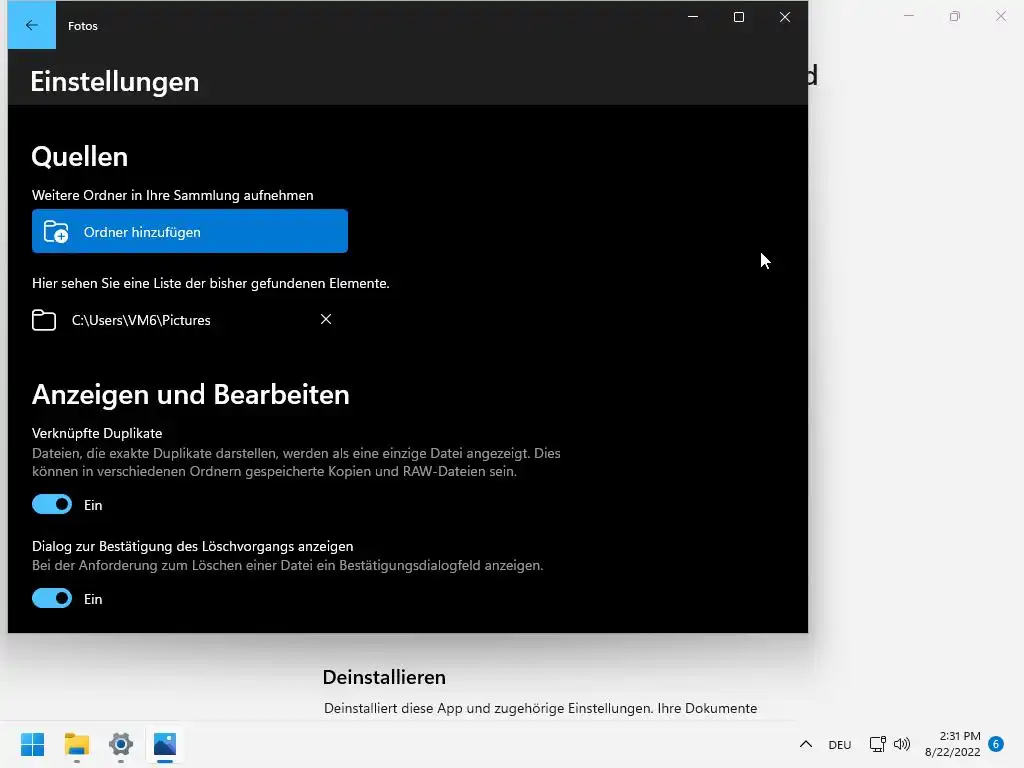Screen dimensions: 1024x768
Task: Open File Explorer from the taskbar
Action: [77, 744]
